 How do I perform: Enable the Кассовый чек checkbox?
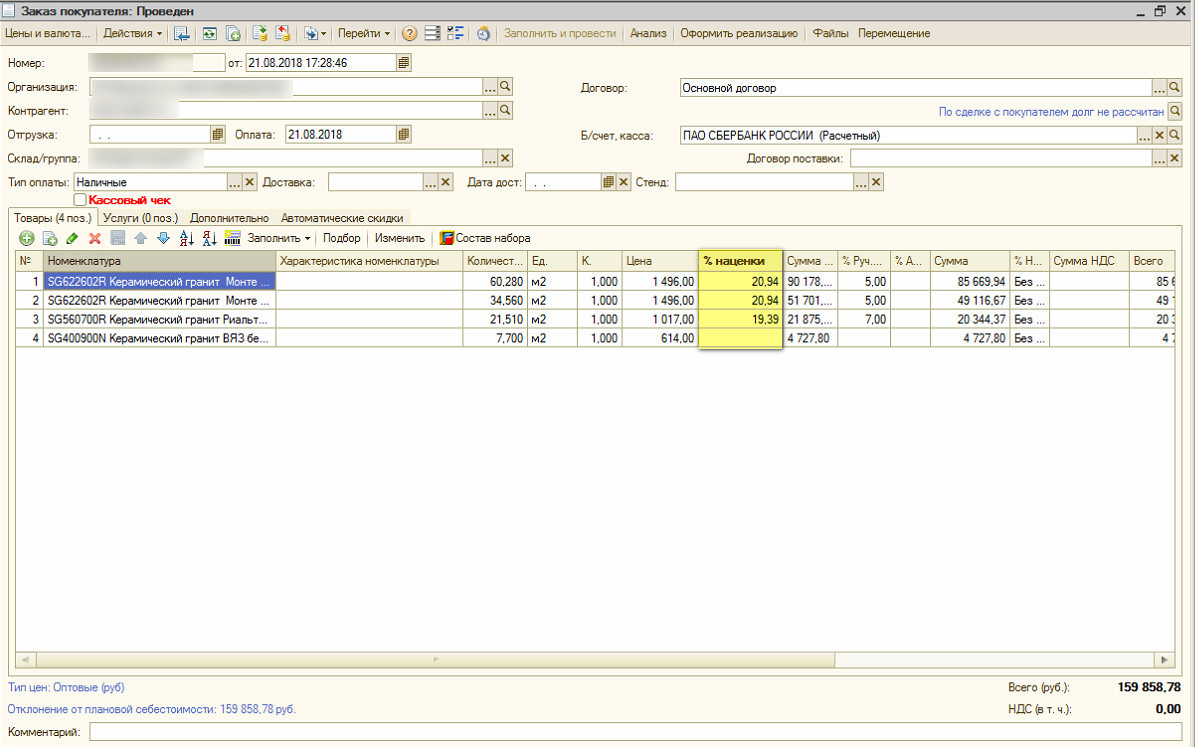pos(80,200)
